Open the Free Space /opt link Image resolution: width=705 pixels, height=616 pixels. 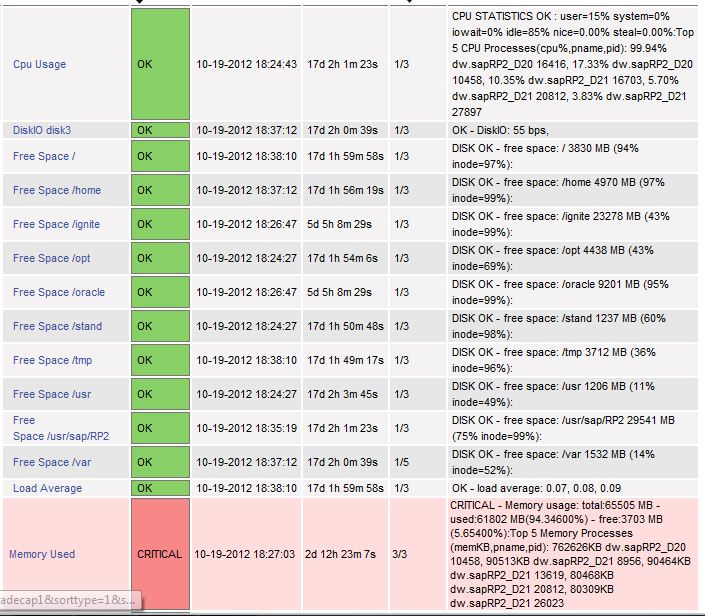tap(52, 258)
